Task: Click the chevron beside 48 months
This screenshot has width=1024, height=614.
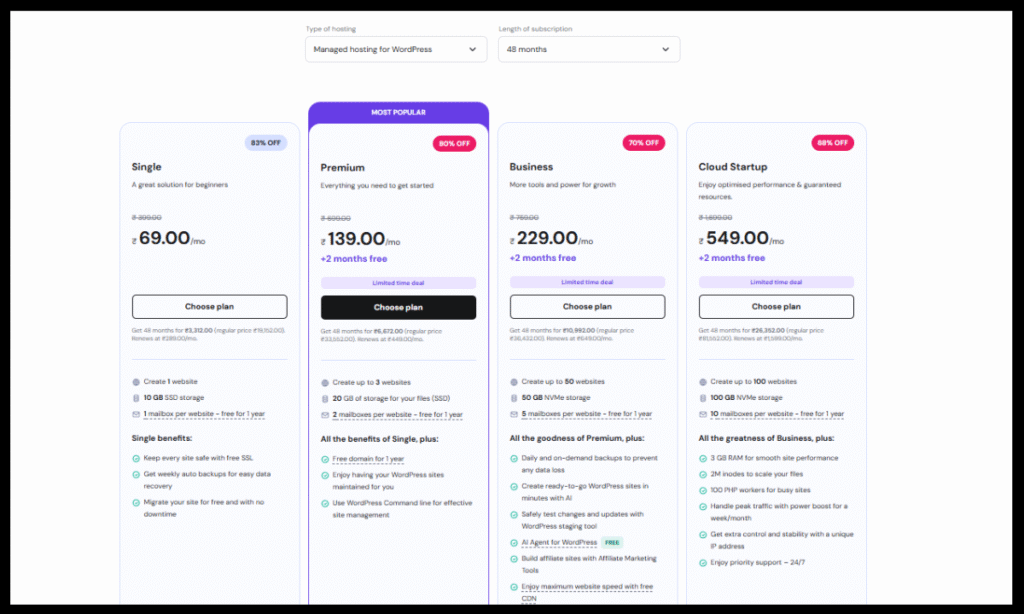Action: 665,49
